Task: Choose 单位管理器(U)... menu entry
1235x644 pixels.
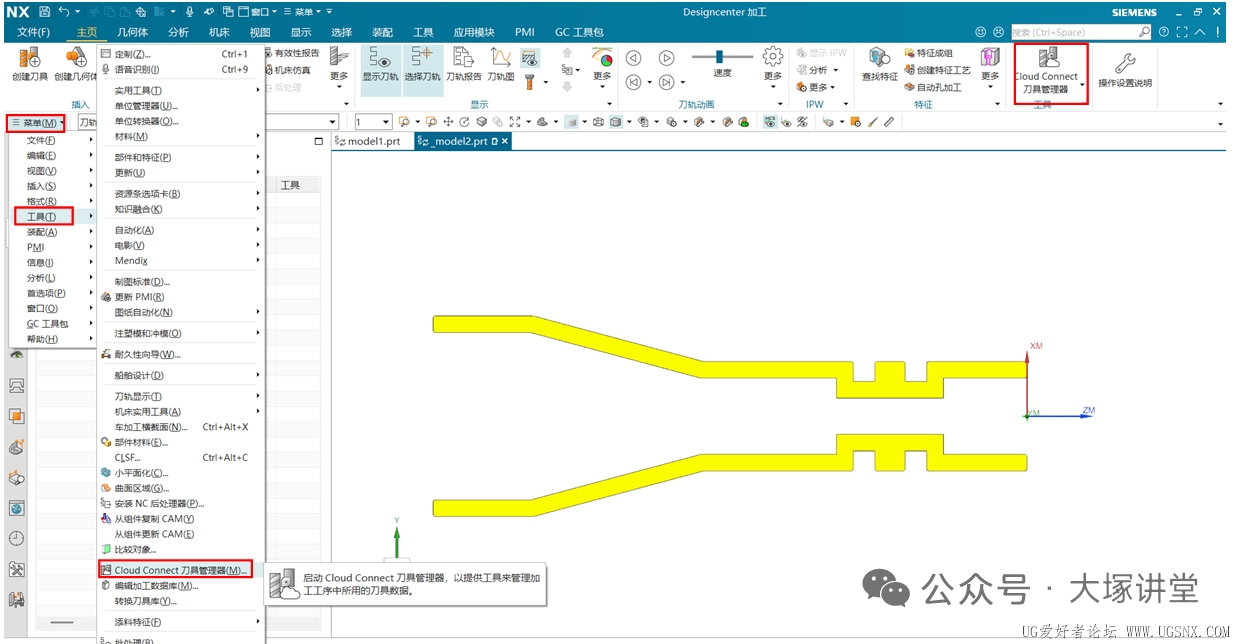Action: point(147,105)
